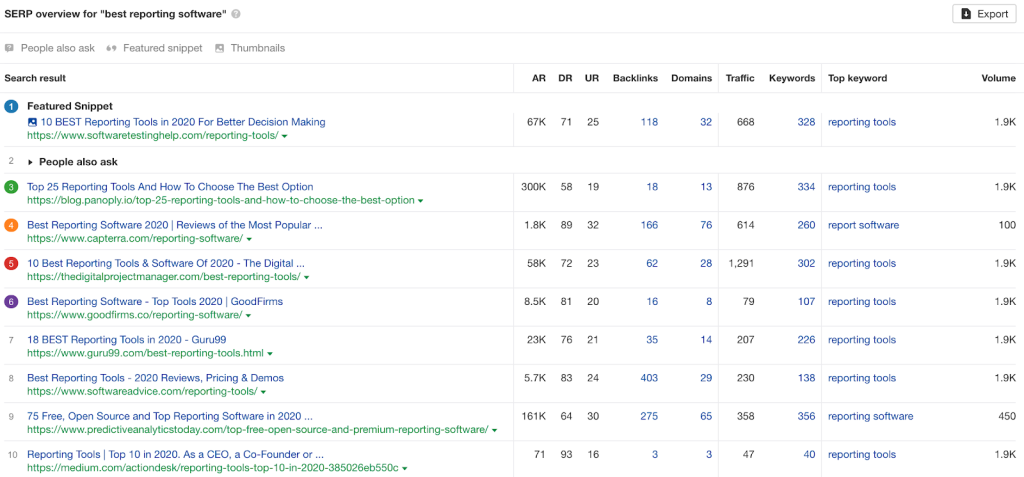The height and width of the screenshot is (477, 1024).
Task: Open dropdown arrow next to capterra.com URL
Action: click(249, 239)
